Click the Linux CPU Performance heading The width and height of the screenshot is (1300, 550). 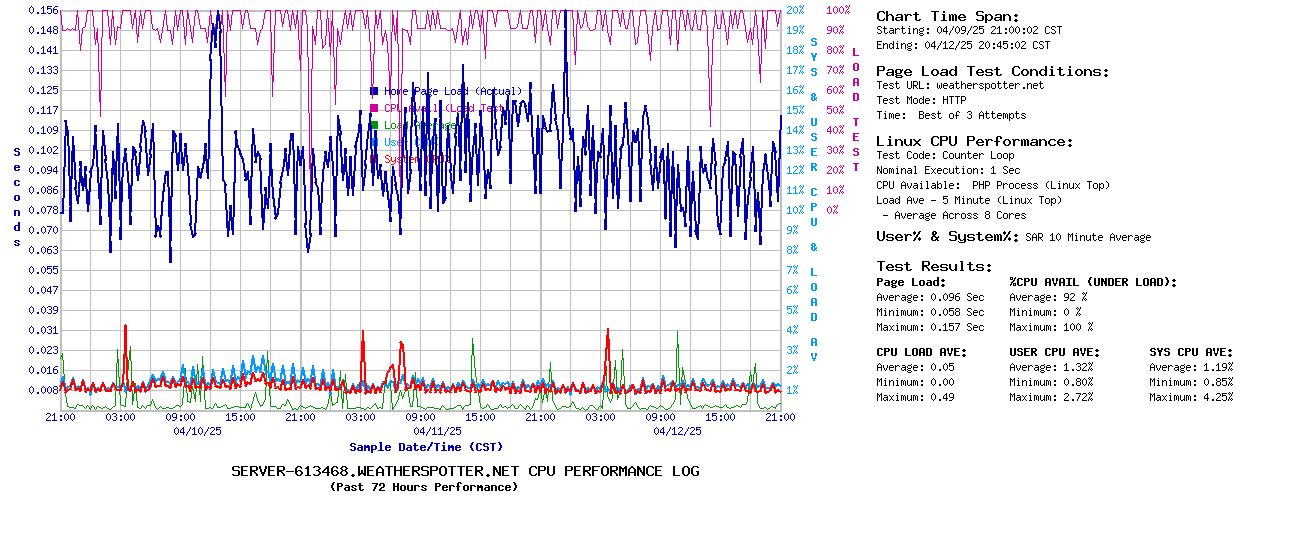coord(974,141)
